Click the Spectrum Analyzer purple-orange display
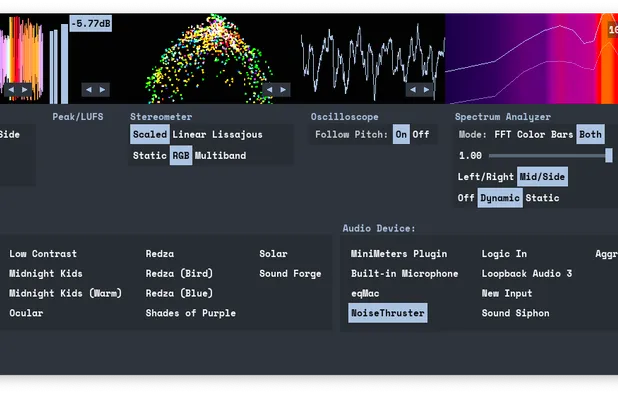618x394 pixels. point(531,59)
